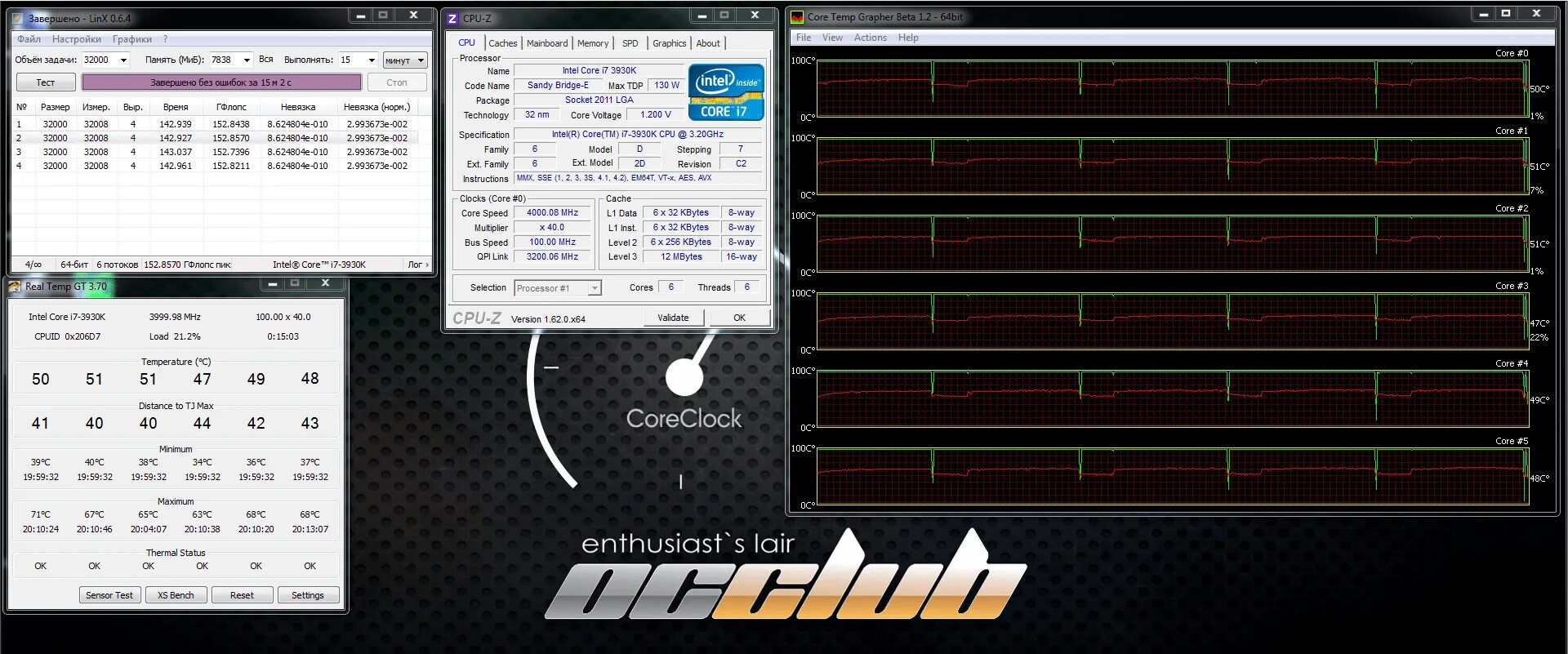The height and width of the screenshot is (654, 1568).
Task: Click the Core #0 temperature graph
Action: point(1172,88)
